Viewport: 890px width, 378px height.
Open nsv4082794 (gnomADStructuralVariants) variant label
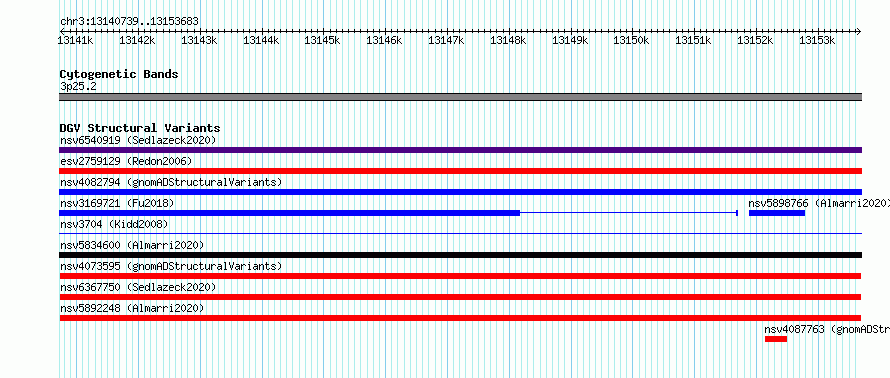[x=171, y=182]
